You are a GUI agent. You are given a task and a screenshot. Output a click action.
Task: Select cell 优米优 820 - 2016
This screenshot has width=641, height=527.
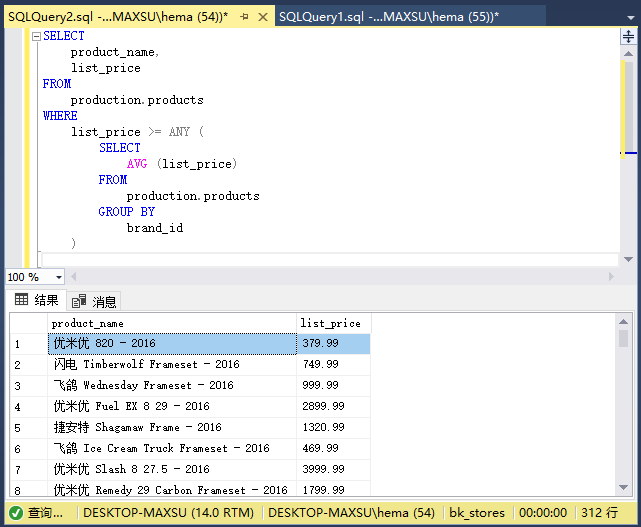point(172,344)
